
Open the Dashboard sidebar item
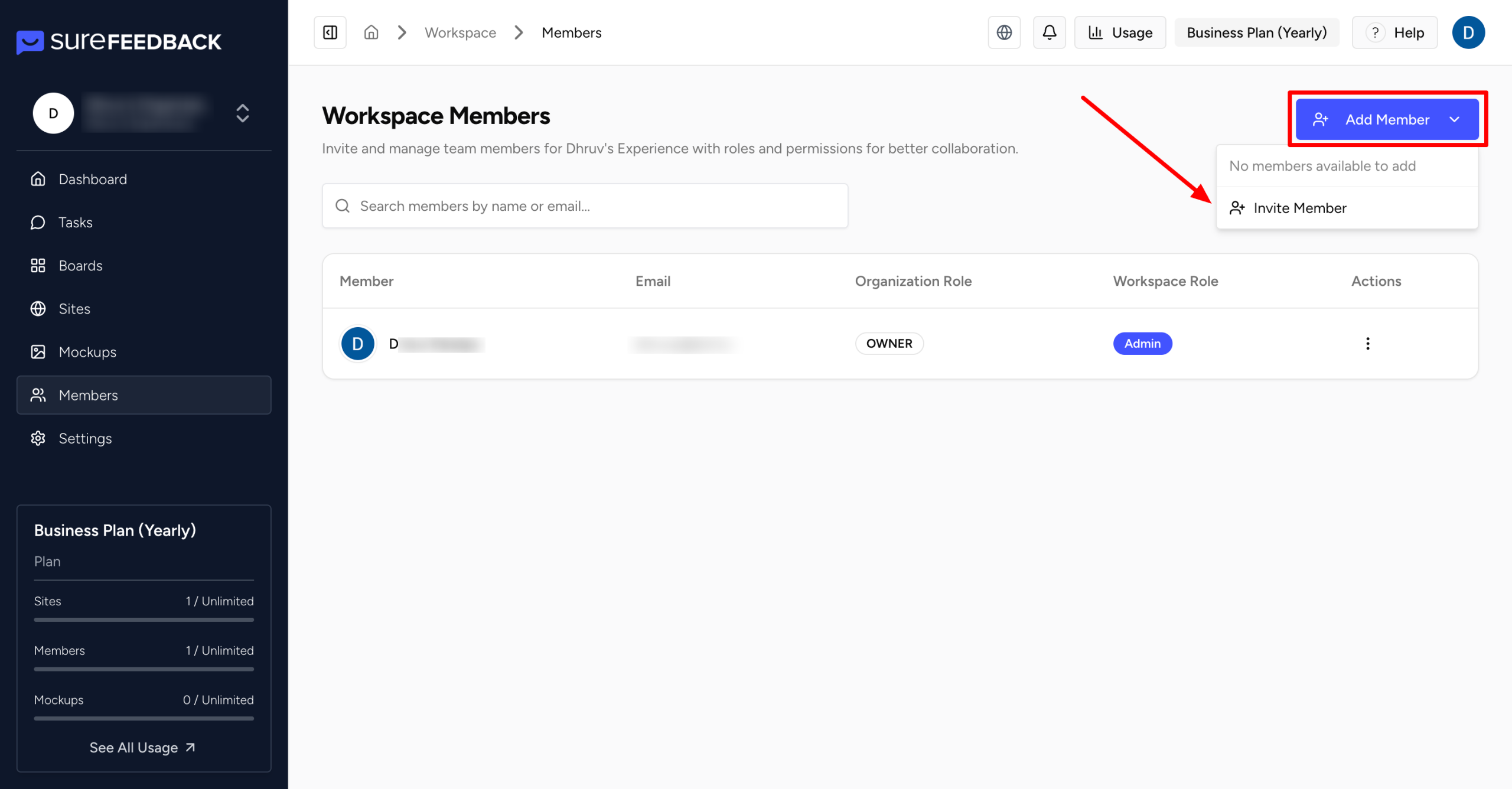click(93, 179)
